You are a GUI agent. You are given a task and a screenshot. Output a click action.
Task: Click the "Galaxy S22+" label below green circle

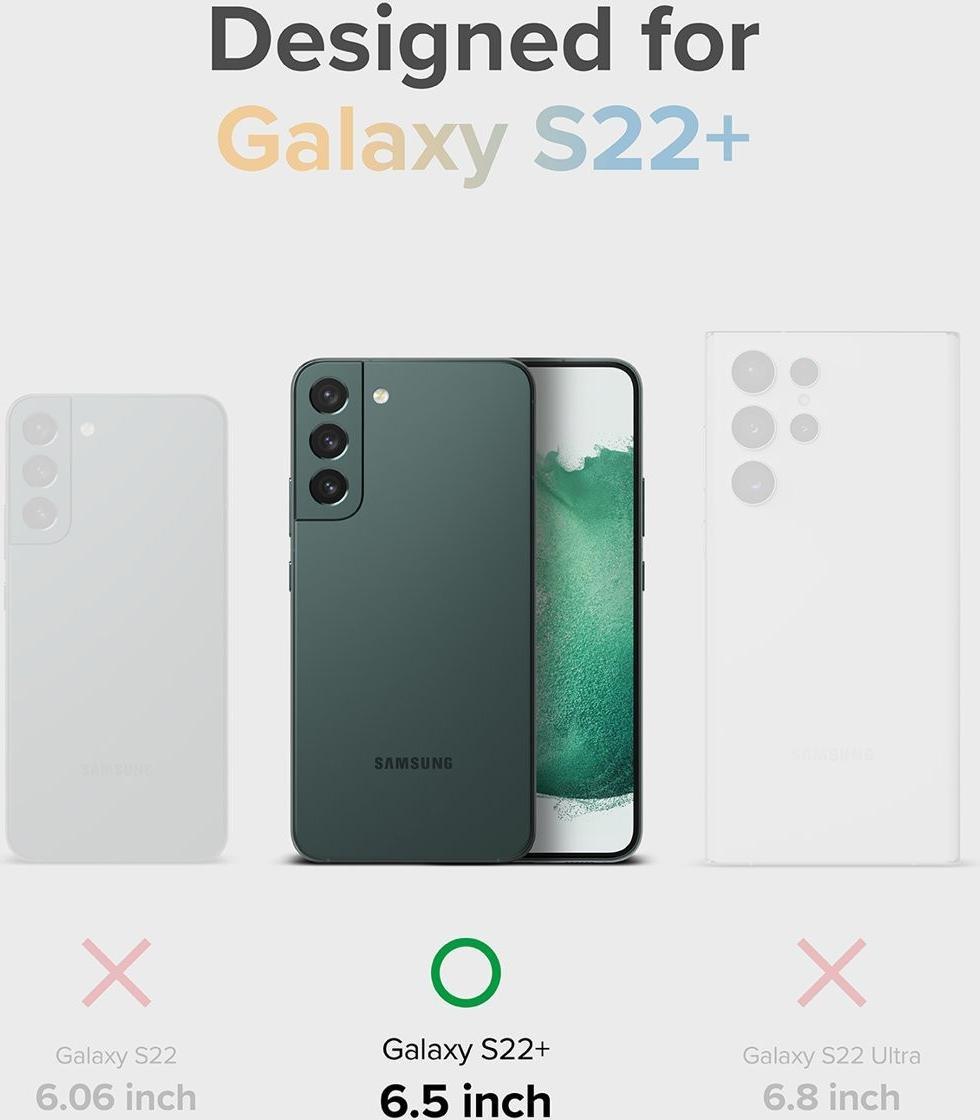[x=466, y=1049]
